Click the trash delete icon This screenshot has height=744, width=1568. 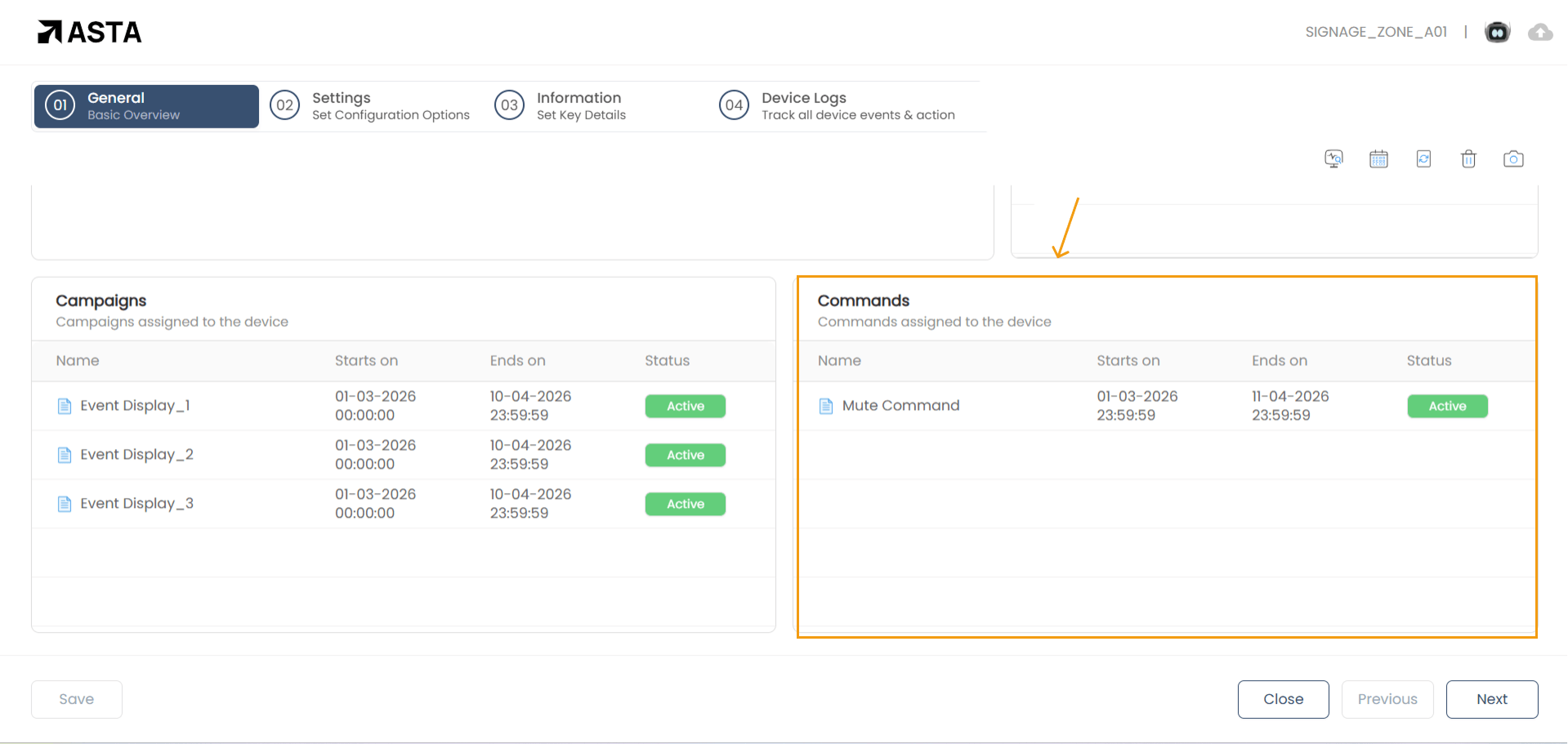1468,159
